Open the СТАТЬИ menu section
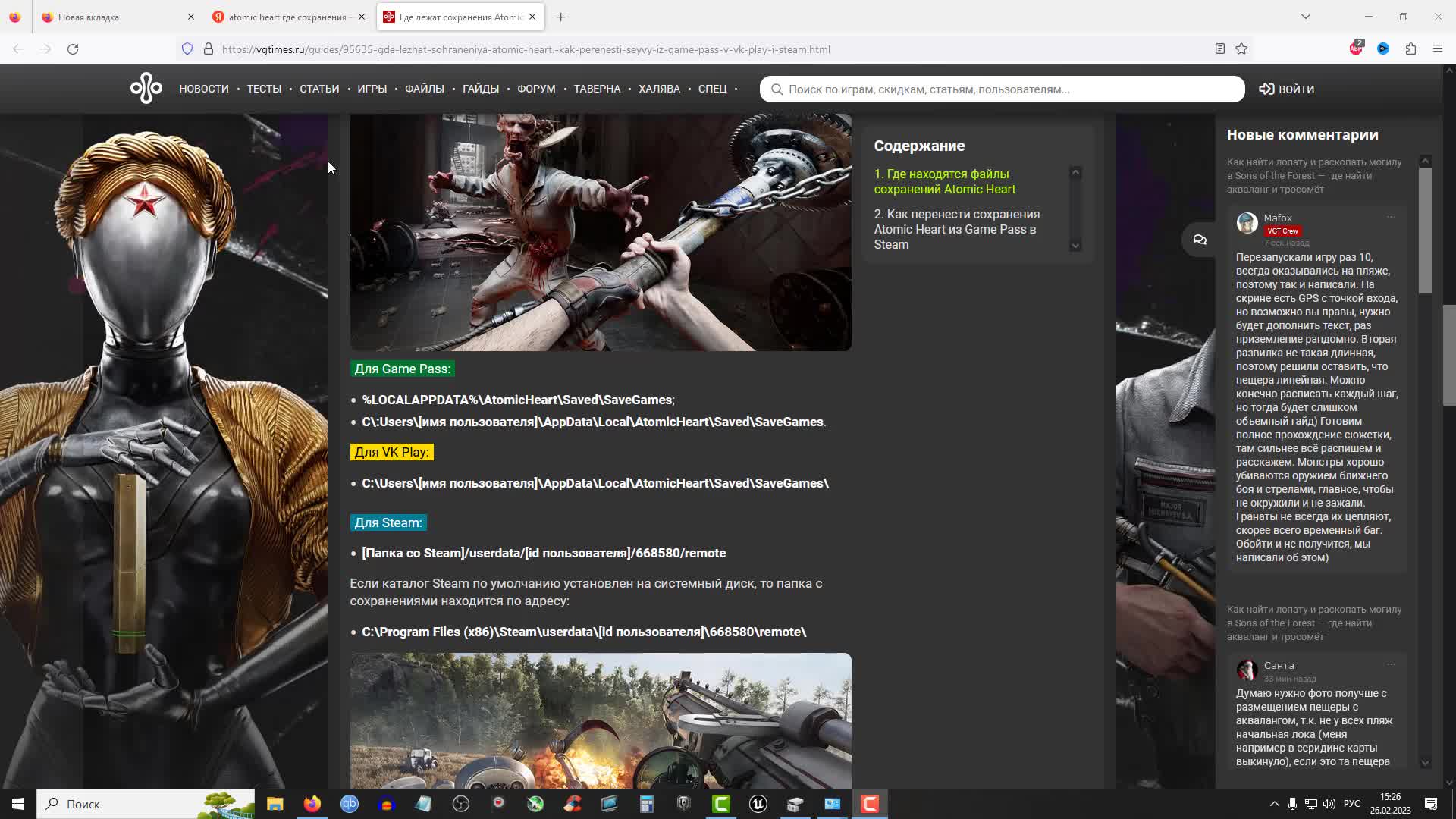1456x819 pixels. tap(319, 89)
